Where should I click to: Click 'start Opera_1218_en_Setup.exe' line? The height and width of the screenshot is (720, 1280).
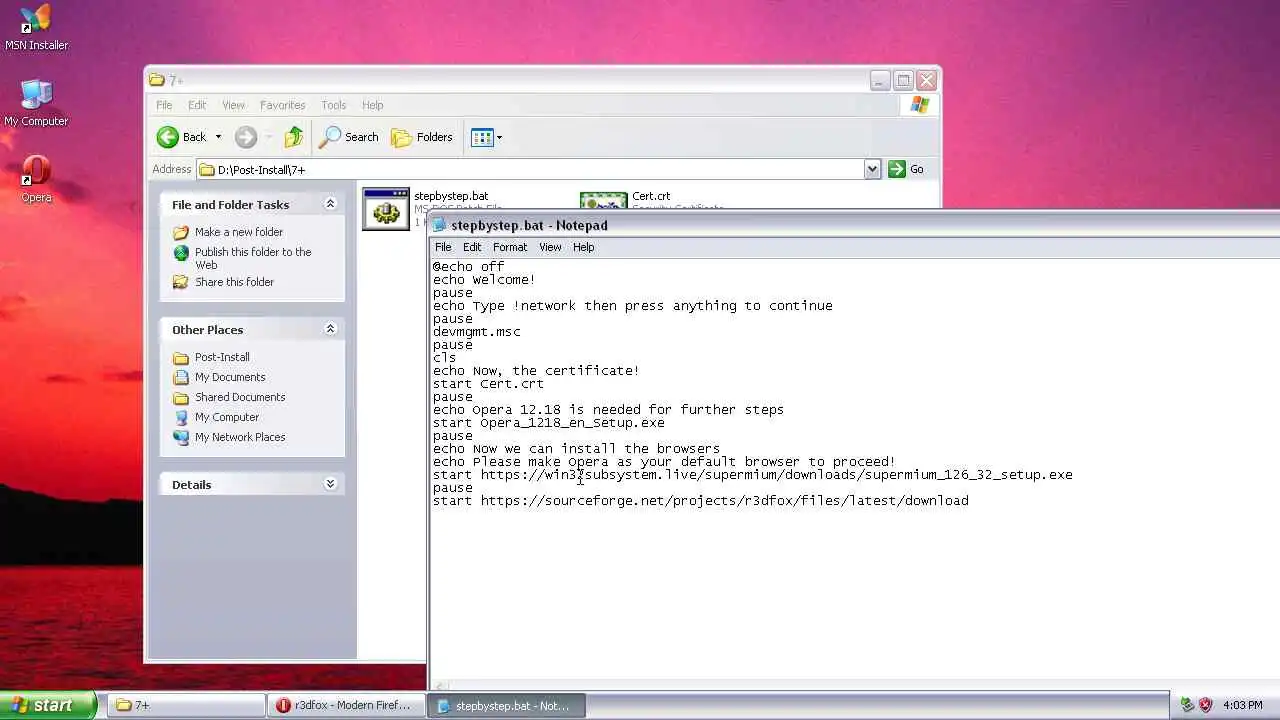point(548,423)
